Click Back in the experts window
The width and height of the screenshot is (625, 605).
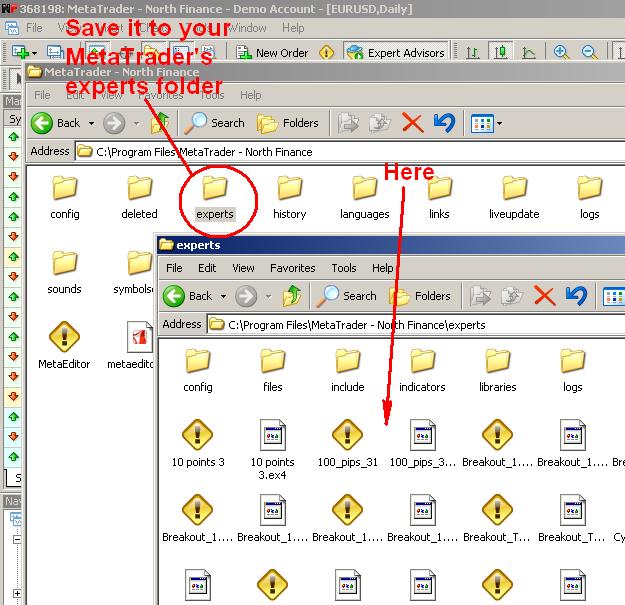(188, 296)
